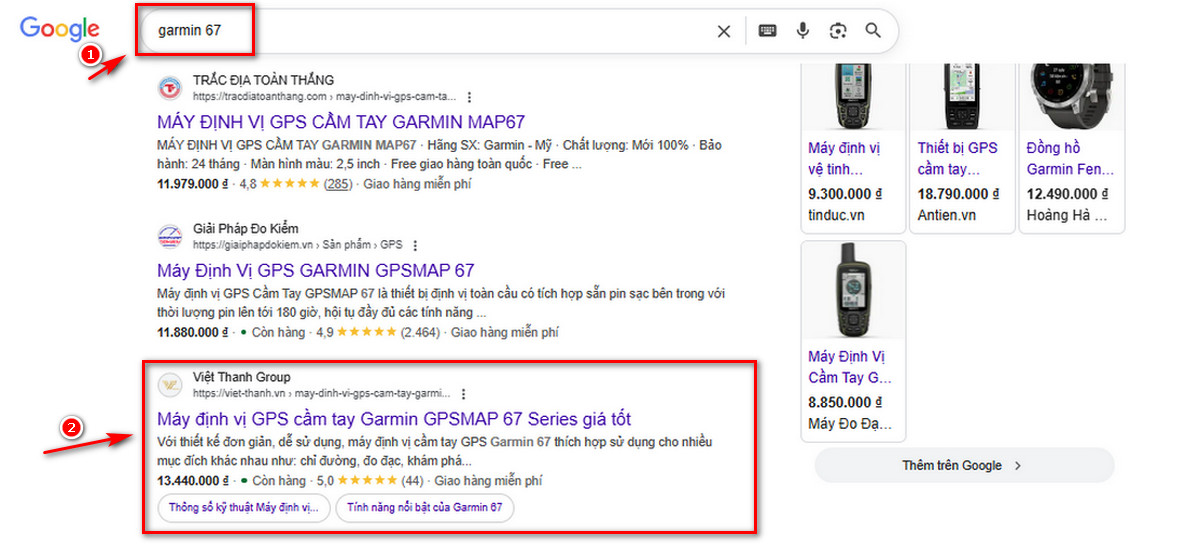Click the tinduc.vn seller name
Viewport: 1200px width, 544px height.
click(837, 215)
